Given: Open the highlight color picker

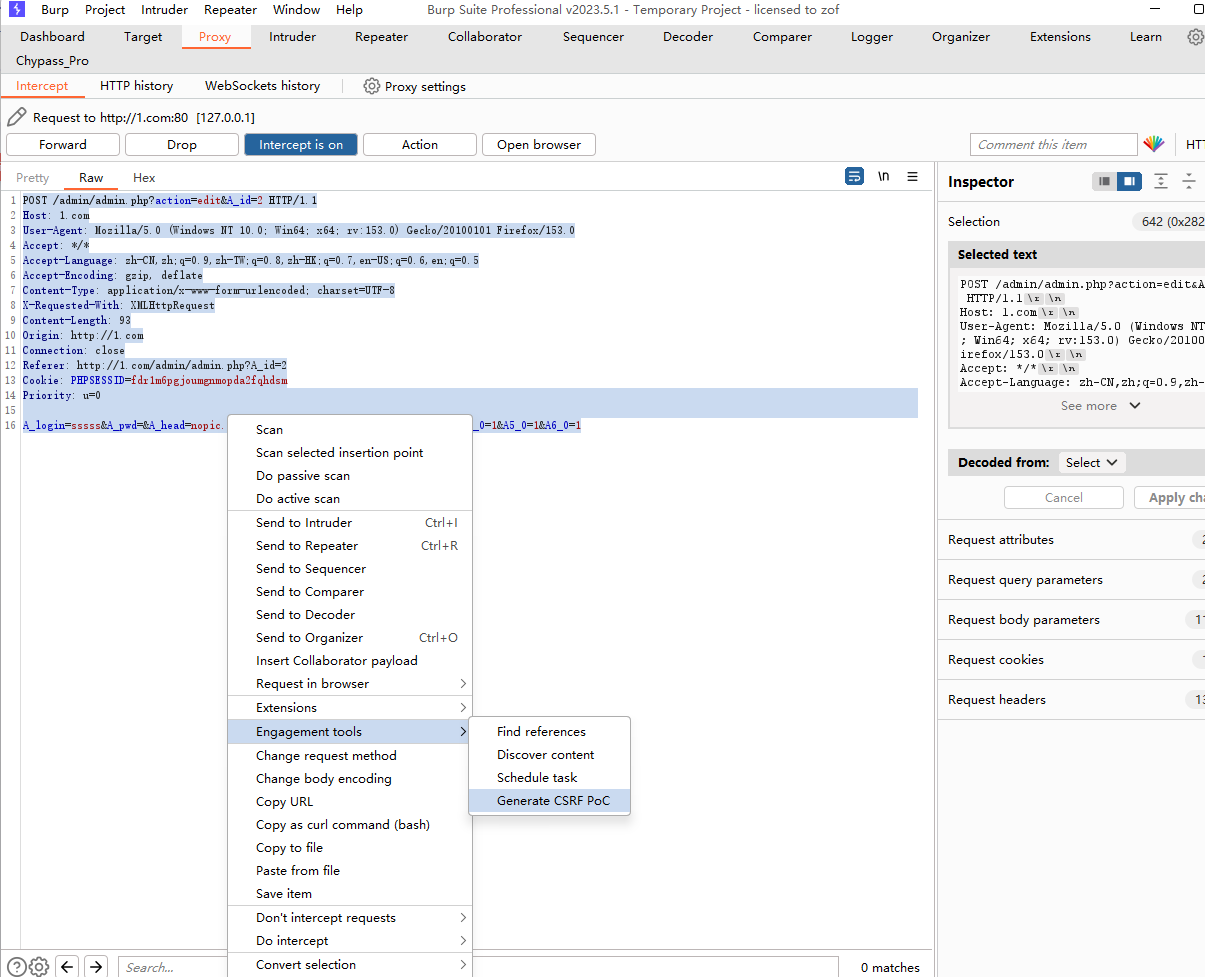Looking at the screenshot, I should point(1154,144).
